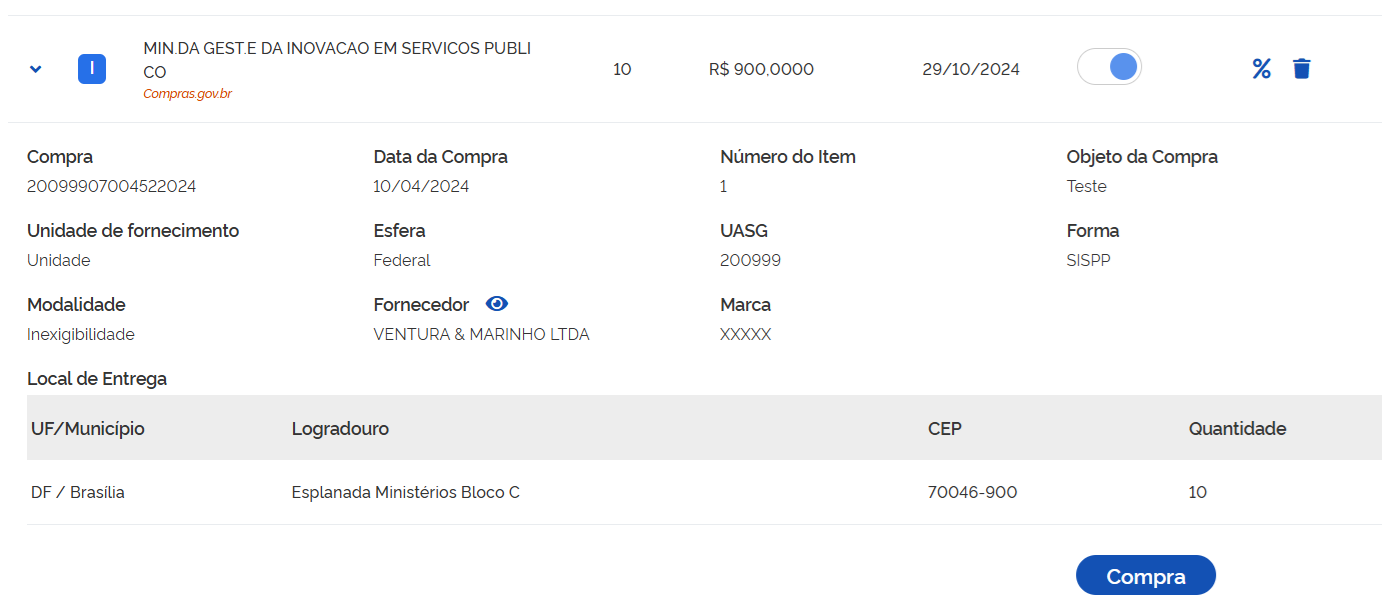The image size is (1382, 612).
Task: Click the blue "I" badge icon
Action: point(92,69)
